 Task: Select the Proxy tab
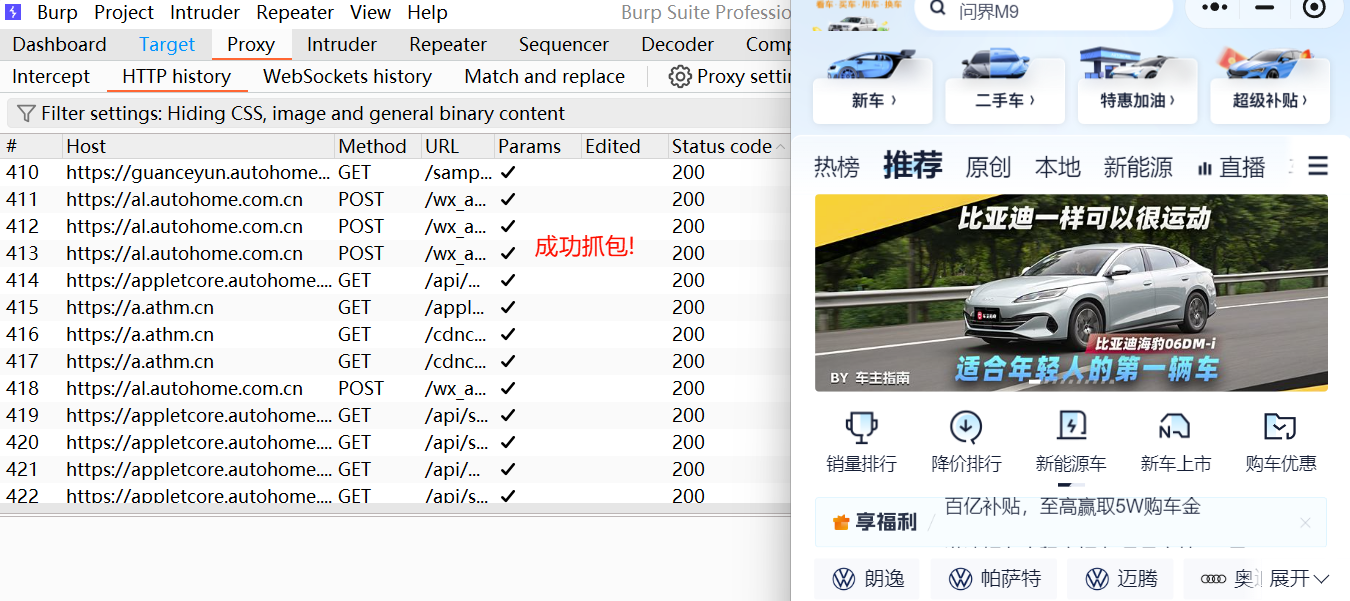pos(251,45)
